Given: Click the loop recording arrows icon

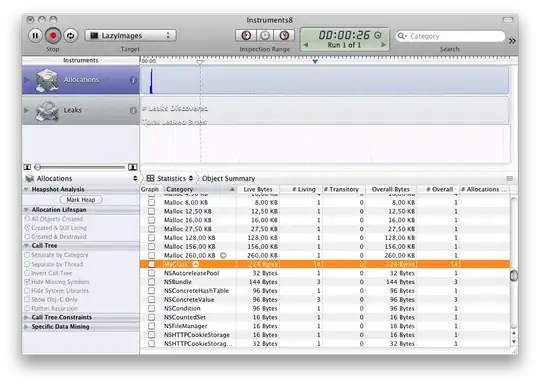Looking at the screenshot, I should click(x=71, y=35).
